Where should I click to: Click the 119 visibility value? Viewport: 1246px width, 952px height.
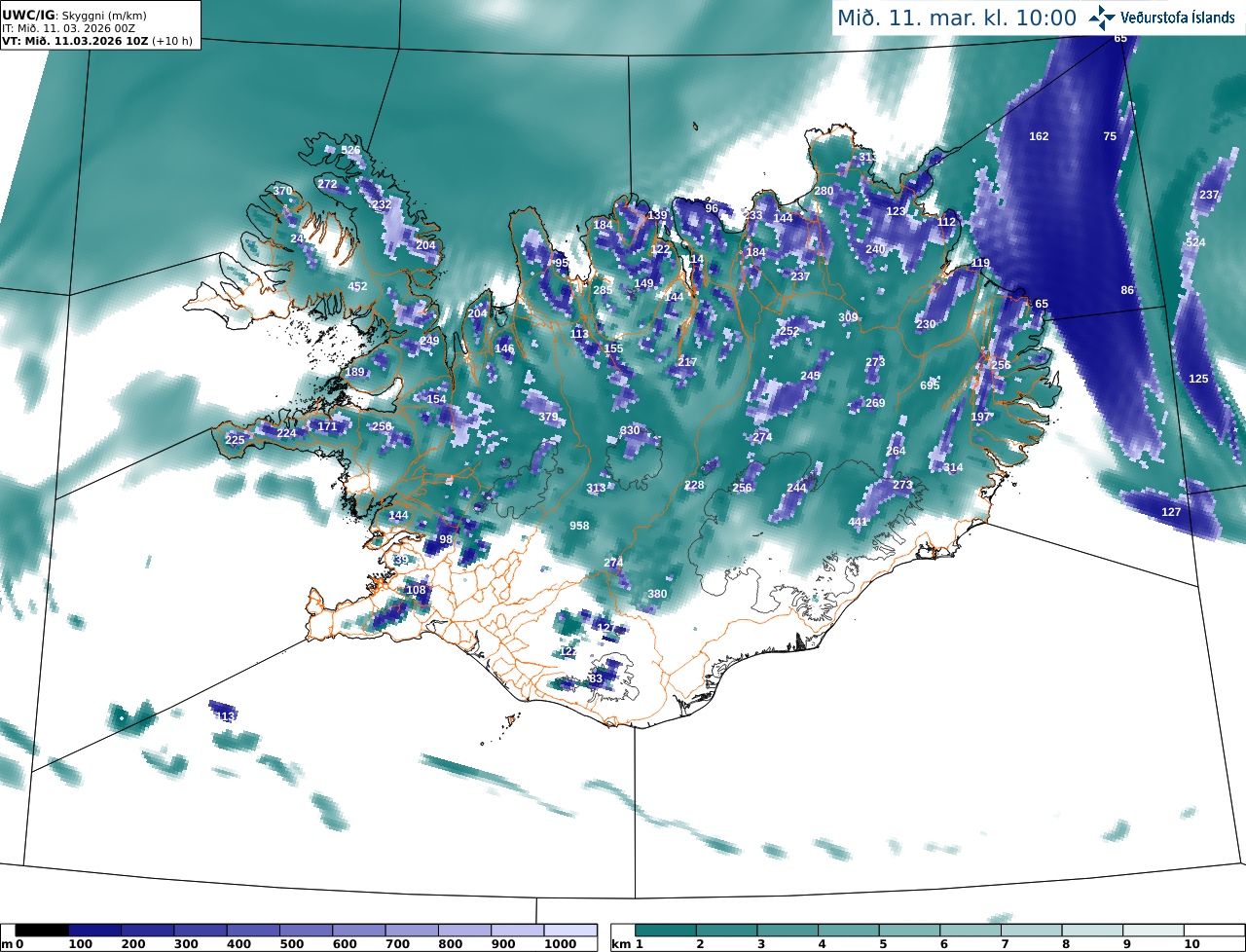tap(980, 263)
